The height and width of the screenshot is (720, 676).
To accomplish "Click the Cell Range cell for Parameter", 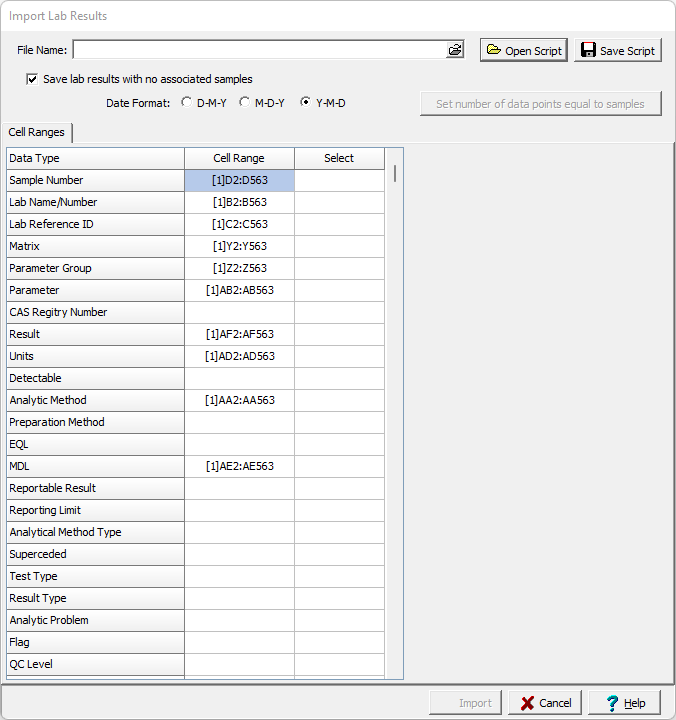I will click(x=239, y=290).
